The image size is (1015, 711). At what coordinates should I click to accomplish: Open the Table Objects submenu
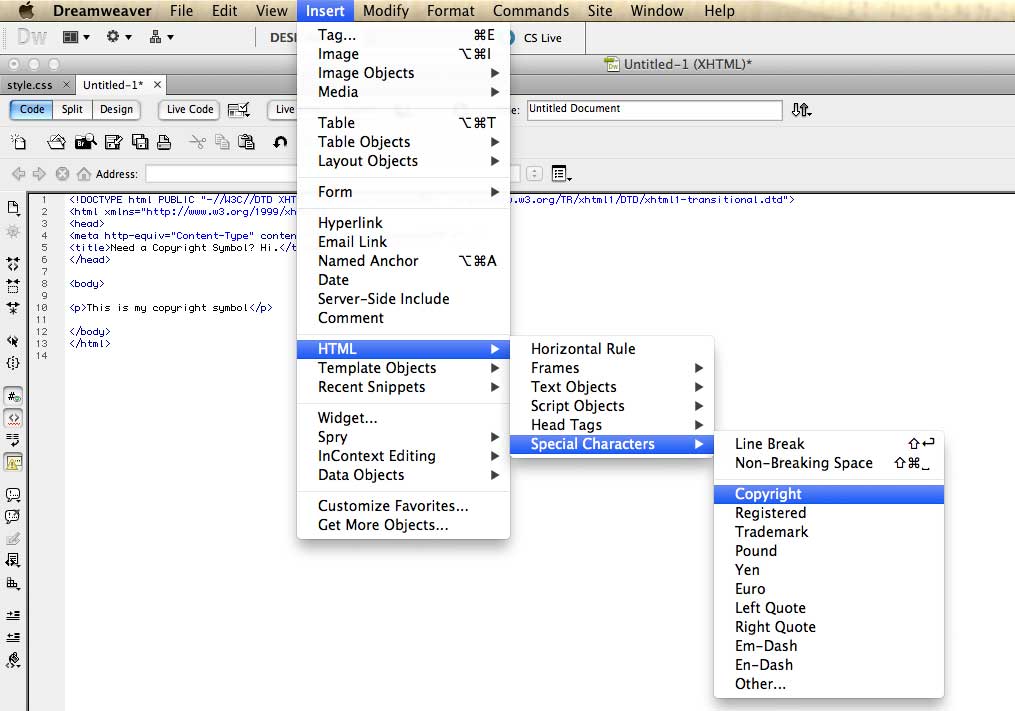[403, 142]
